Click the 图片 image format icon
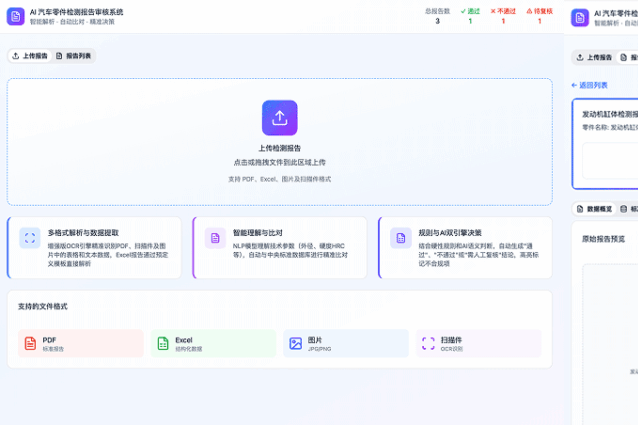 tap(295, 343)
